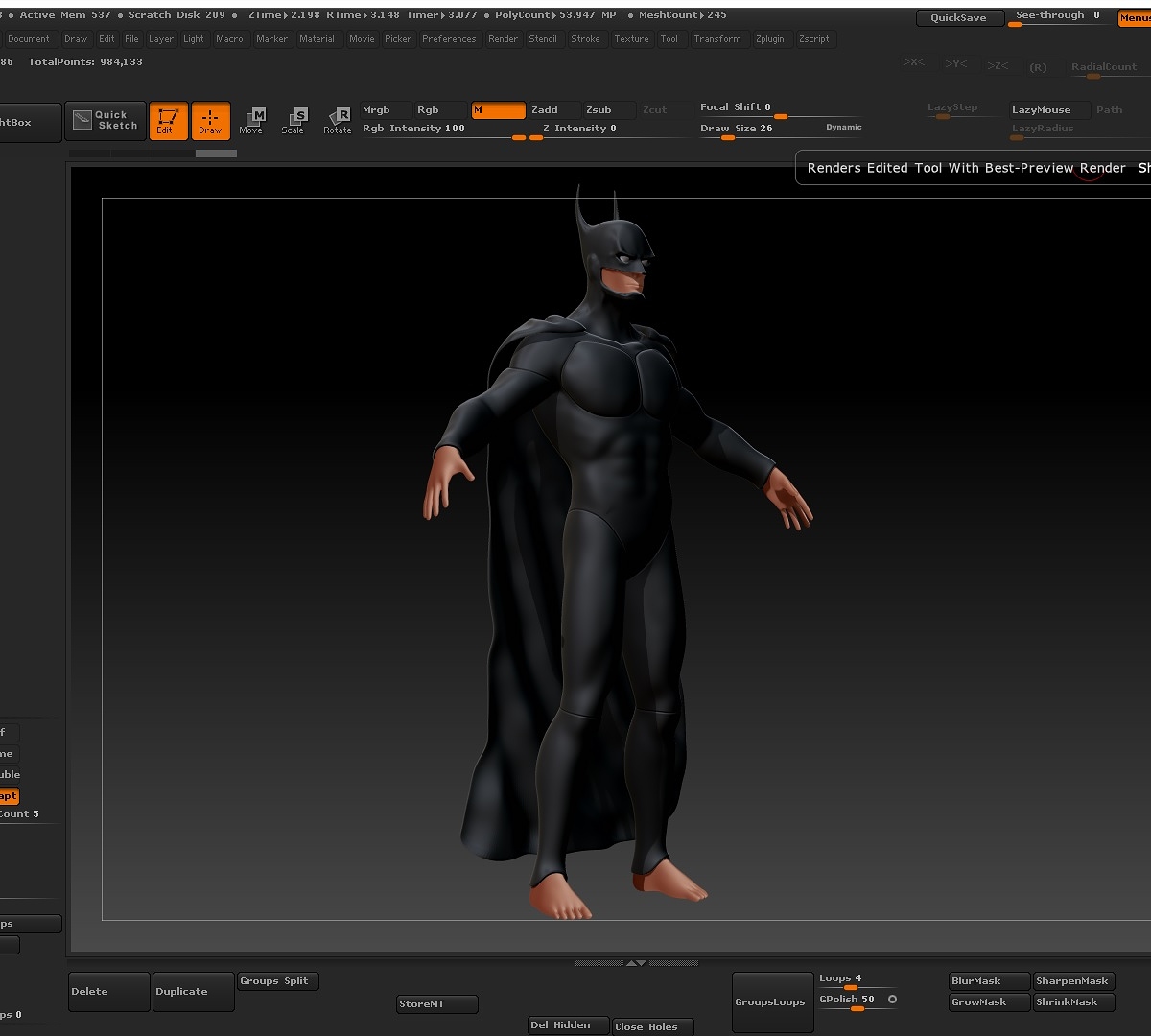Open the Marker menu
Screen dimensions: 1151x1036
(272, 39)
